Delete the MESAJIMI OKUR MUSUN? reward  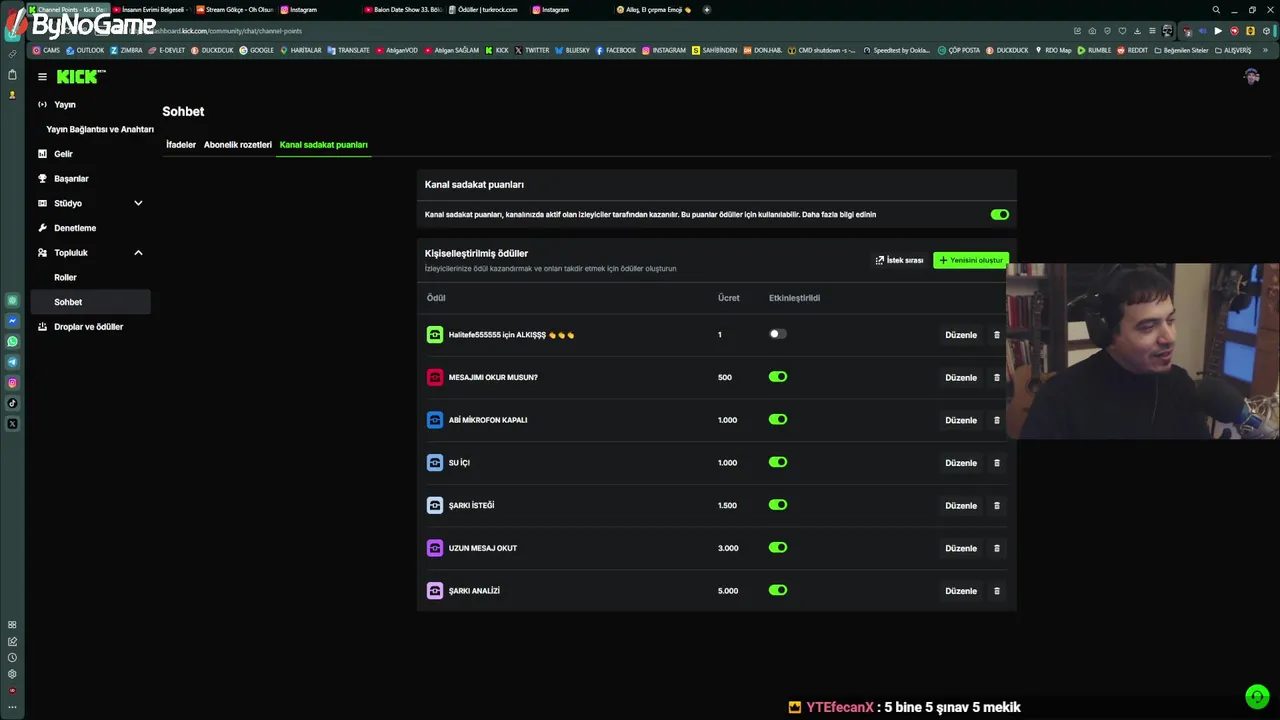(x=996, y=378)
